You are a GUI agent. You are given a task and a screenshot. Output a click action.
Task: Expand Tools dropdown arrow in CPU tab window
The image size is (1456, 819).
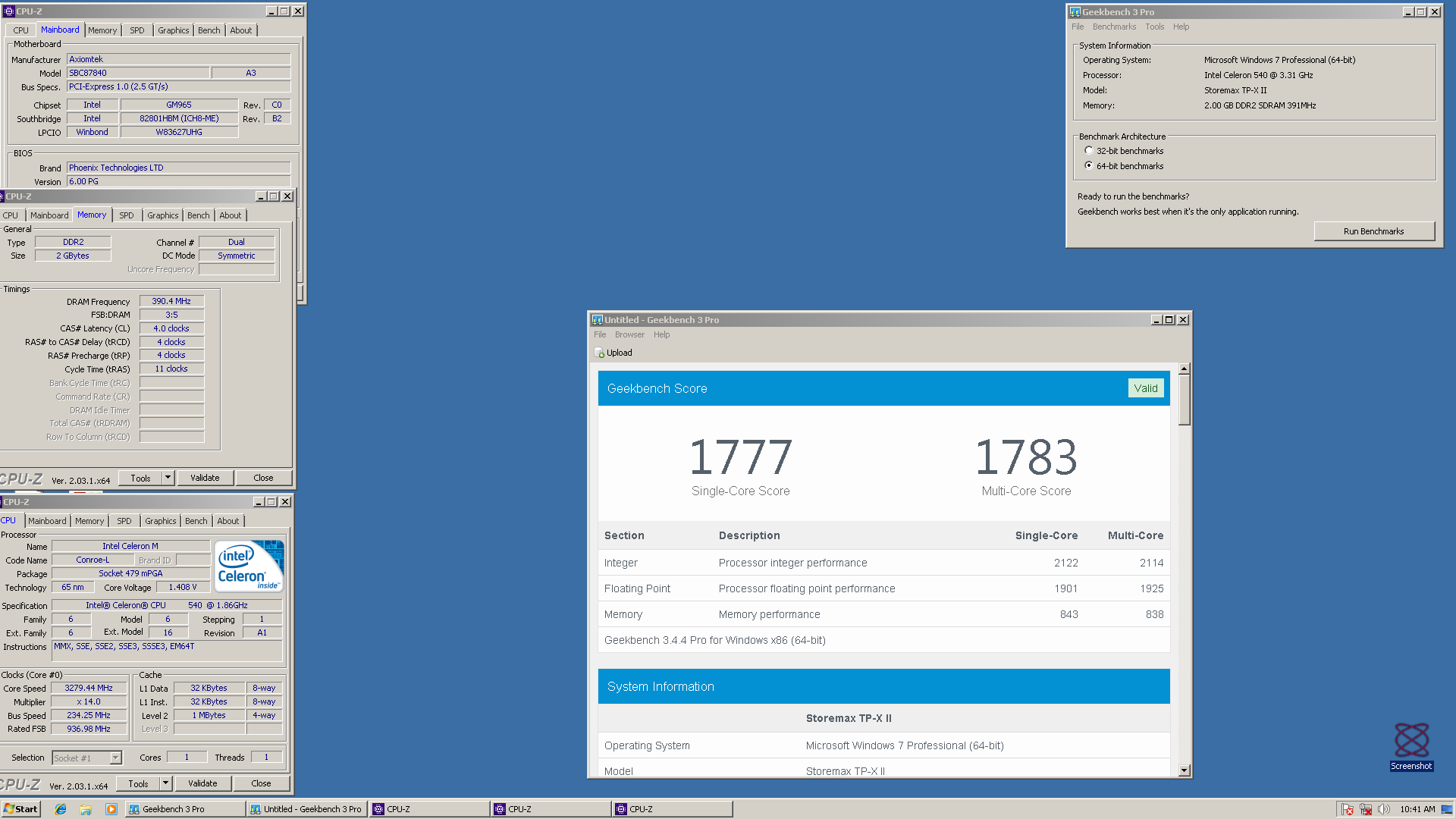166,783
